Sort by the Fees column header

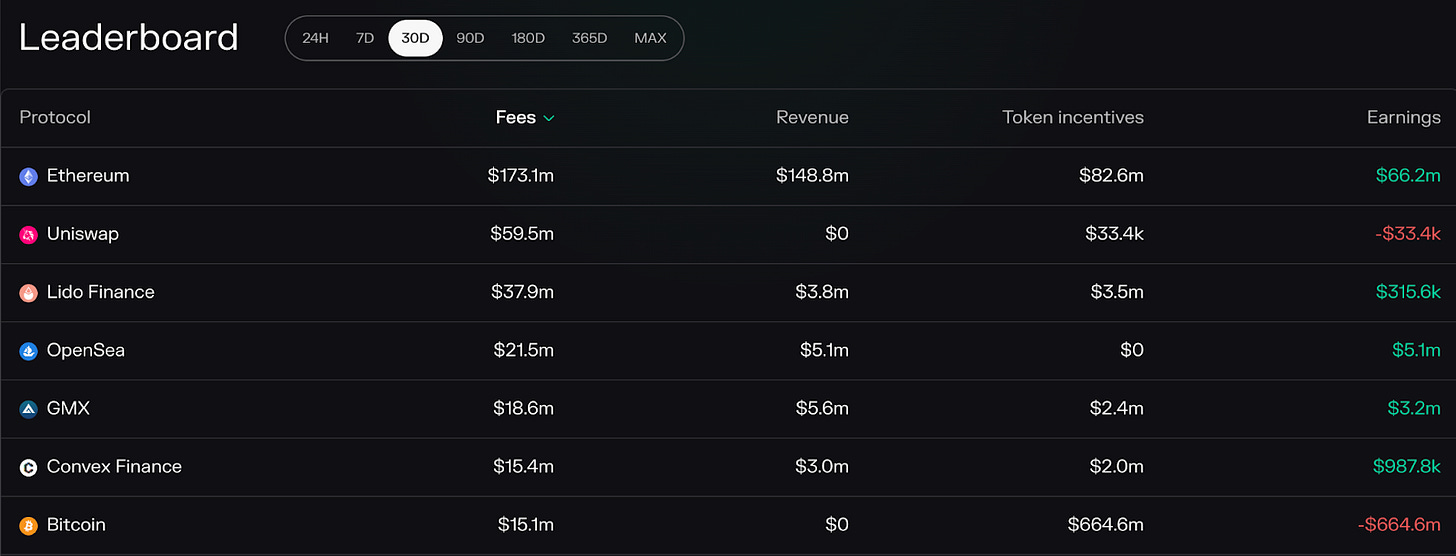[515, 117]
